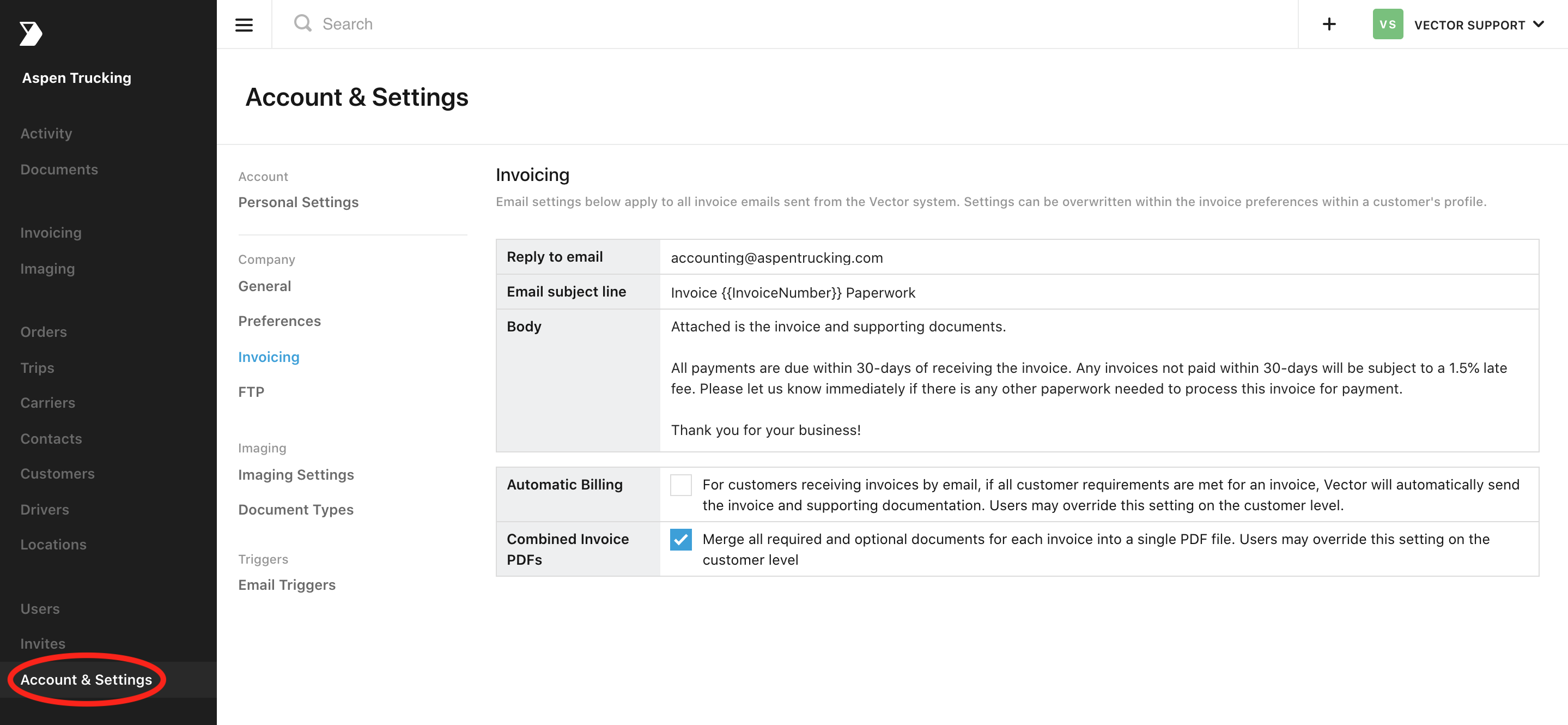Click the search magnifier icon

click(x=302, y=23)
